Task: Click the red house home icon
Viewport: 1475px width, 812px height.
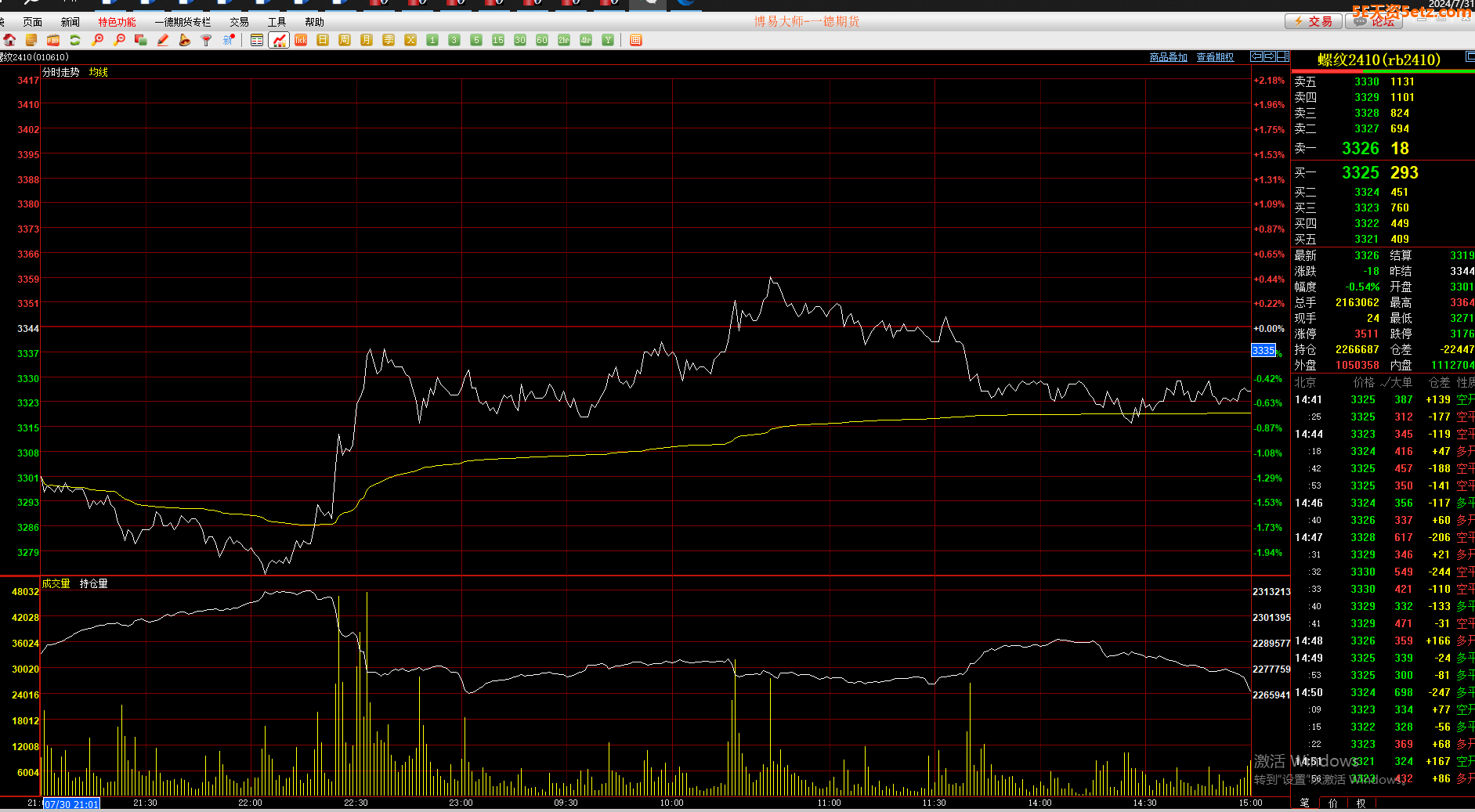Action: pyautogui.click(x=9, y=40)
